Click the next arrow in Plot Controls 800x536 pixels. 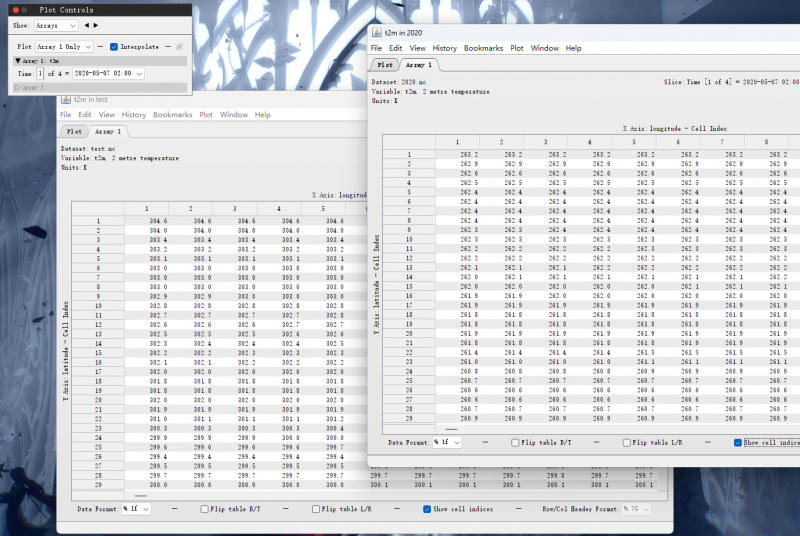[x=95, y=25]
